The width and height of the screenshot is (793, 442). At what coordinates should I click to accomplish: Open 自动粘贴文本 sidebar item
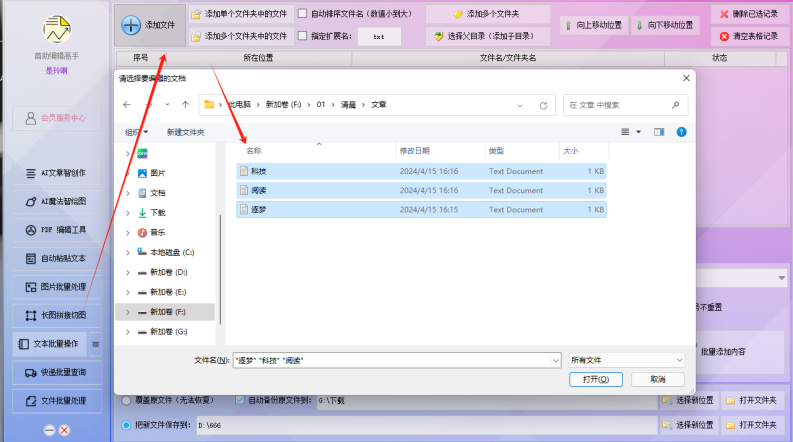[x=57, y=258]
